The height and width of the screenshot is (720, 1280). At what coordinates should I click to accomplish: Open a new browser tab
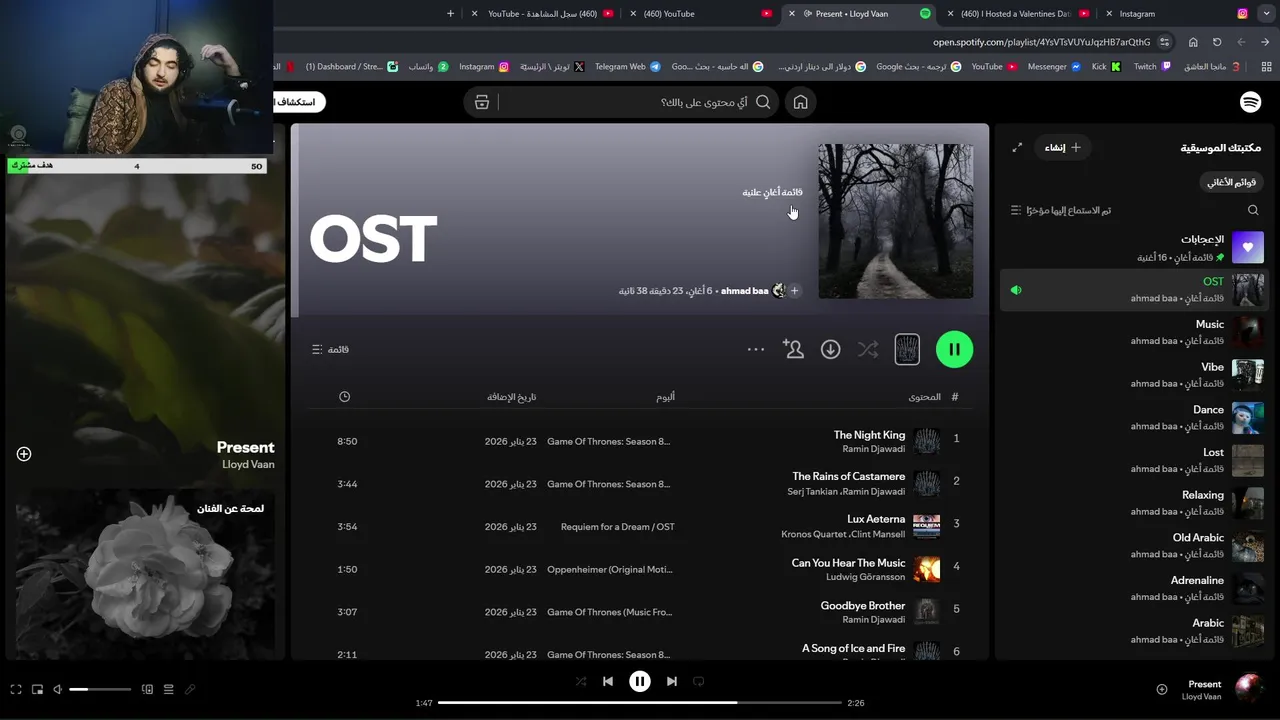coord(450,14)
